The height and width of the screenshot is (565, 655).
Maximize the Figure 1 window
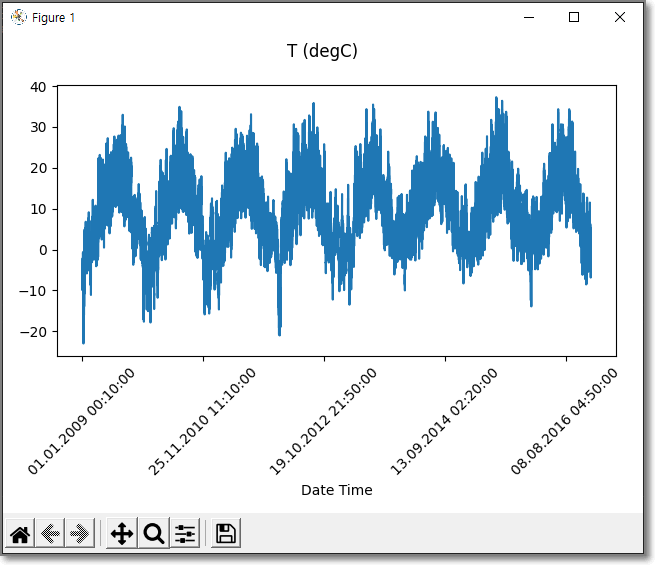pyautogui.click(x=574, y=18)
